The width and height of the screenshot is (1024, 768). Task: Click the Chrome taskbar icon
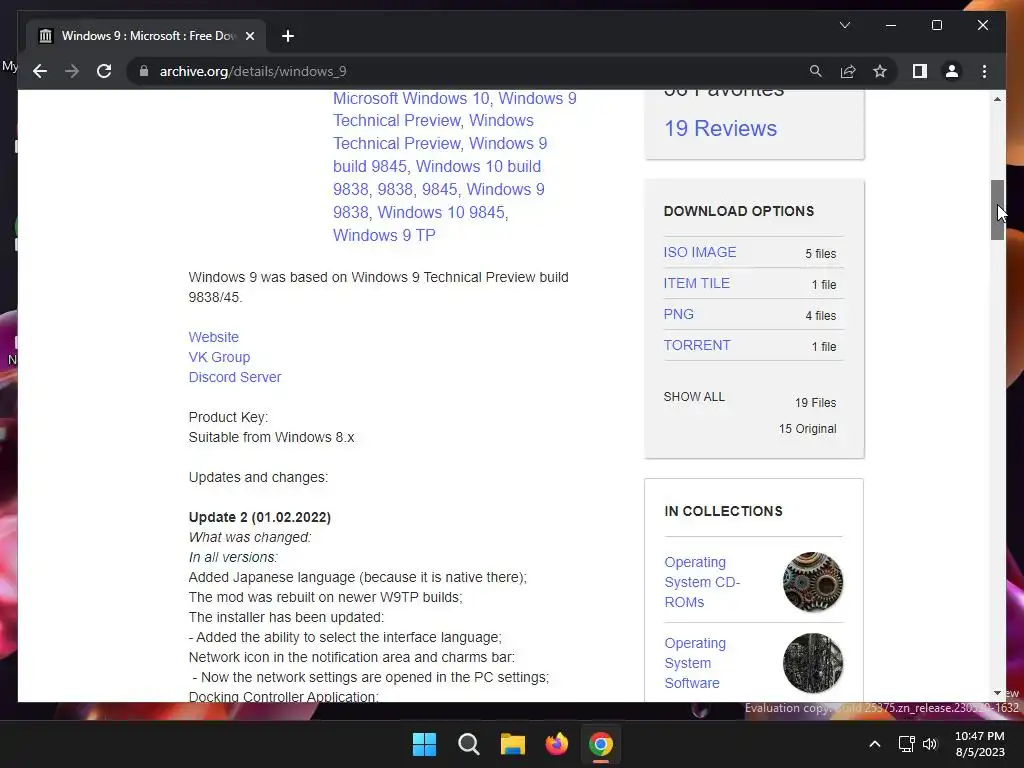[x=601, y=744]
